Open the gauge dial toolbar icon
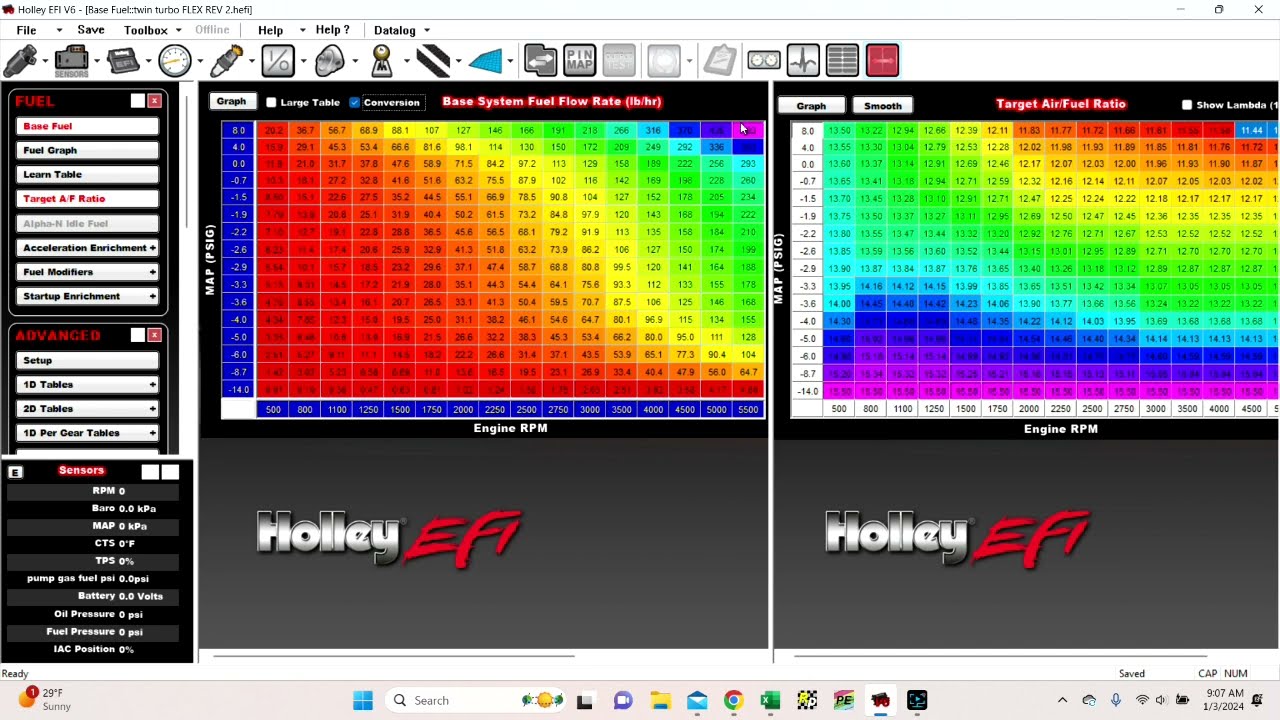 175,61
